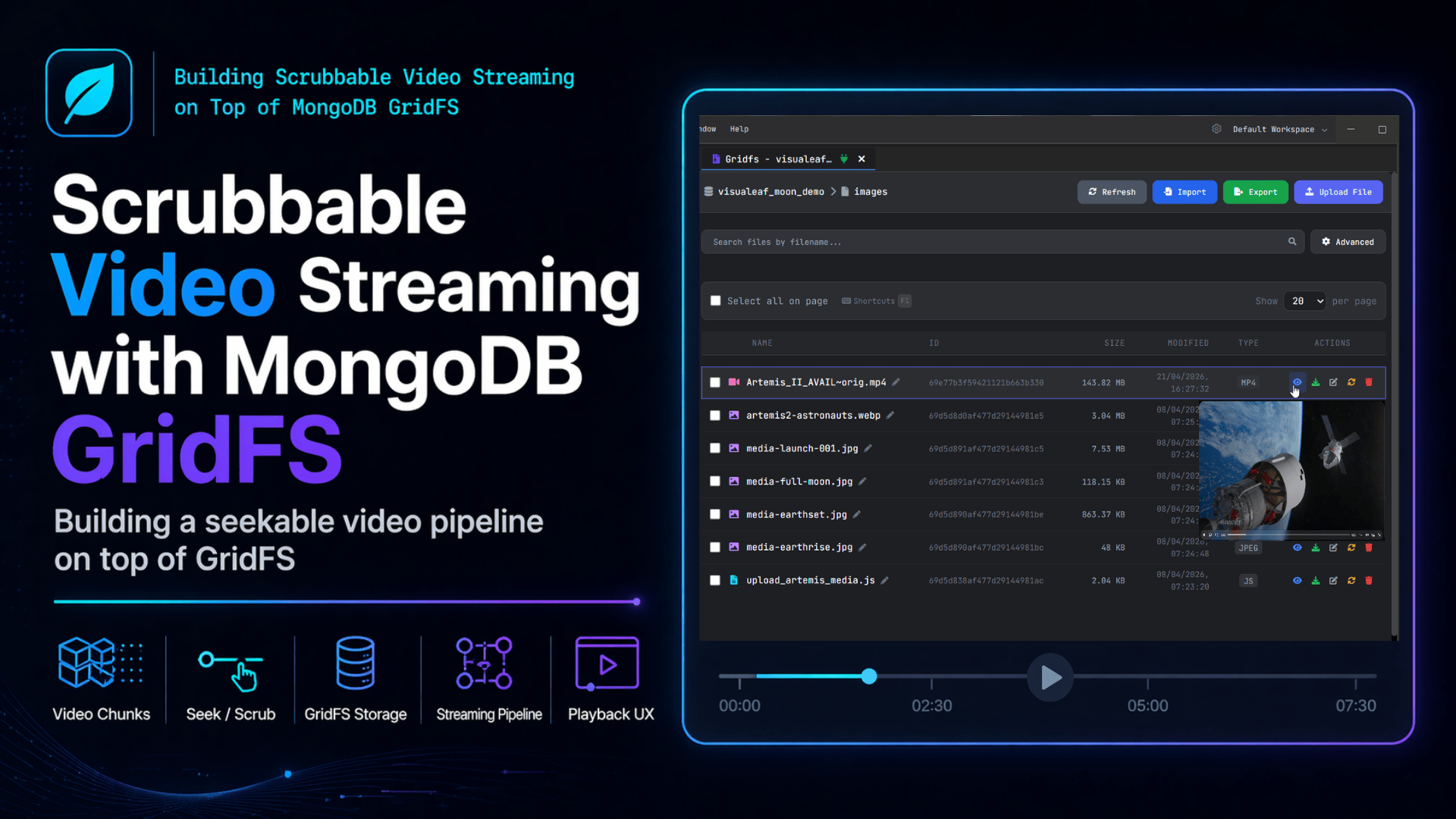Rename media-launch-001.jpg via pencil icon
Screen dimensions: 1456x819
tap(868, 448)
